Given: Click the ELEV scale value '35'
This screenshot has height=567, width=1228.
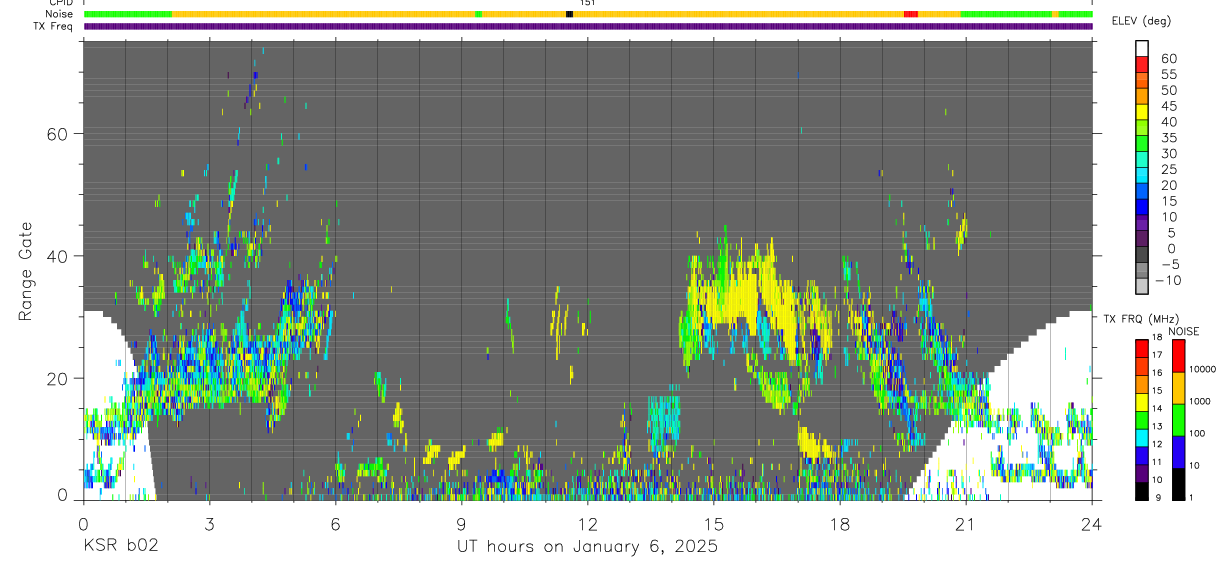Looking at the screenshot, I should 1169,138.
